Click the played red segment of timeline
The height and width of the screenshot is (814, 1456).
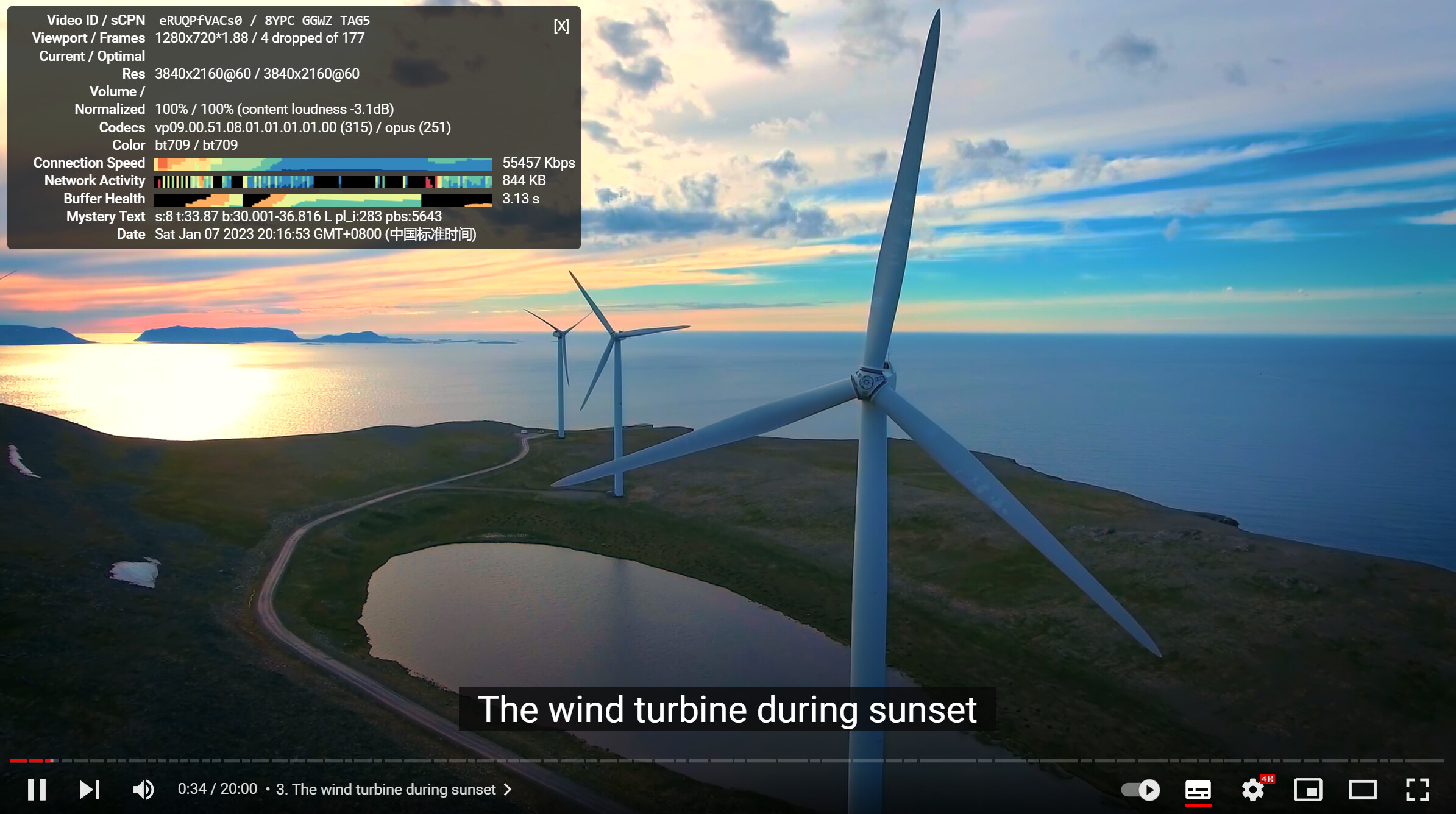18,760
